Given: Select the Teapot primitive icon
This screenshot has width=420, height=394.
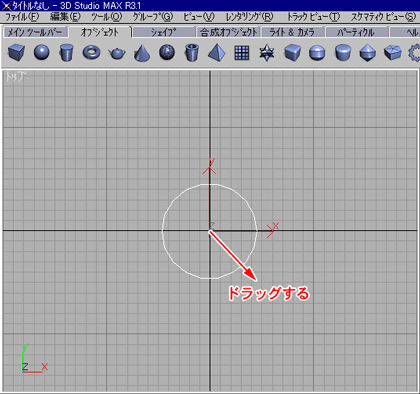Looking at the screenshot, I should 117,53.
